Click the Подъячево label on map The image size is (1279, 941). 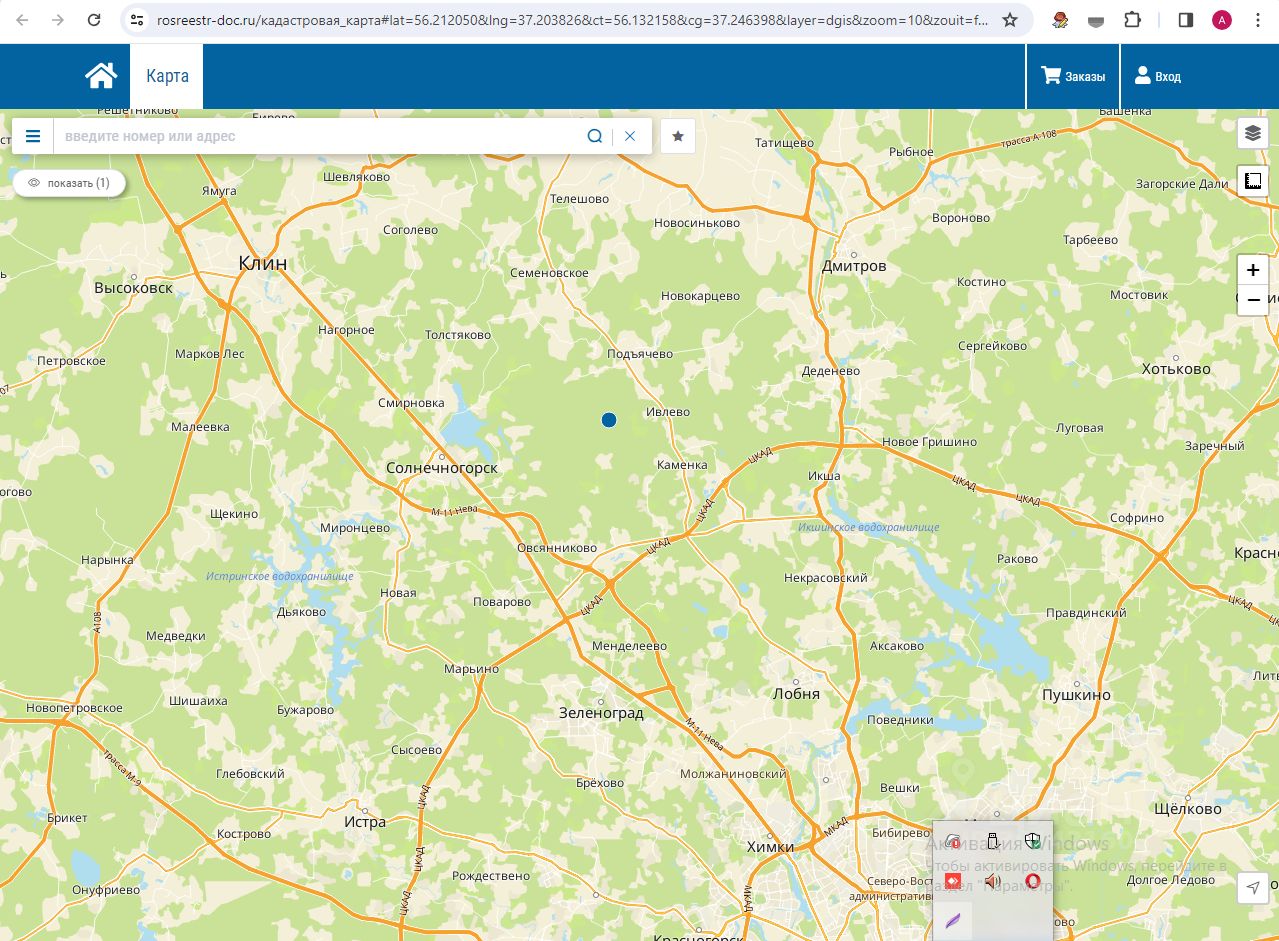[x=640, y=354]
